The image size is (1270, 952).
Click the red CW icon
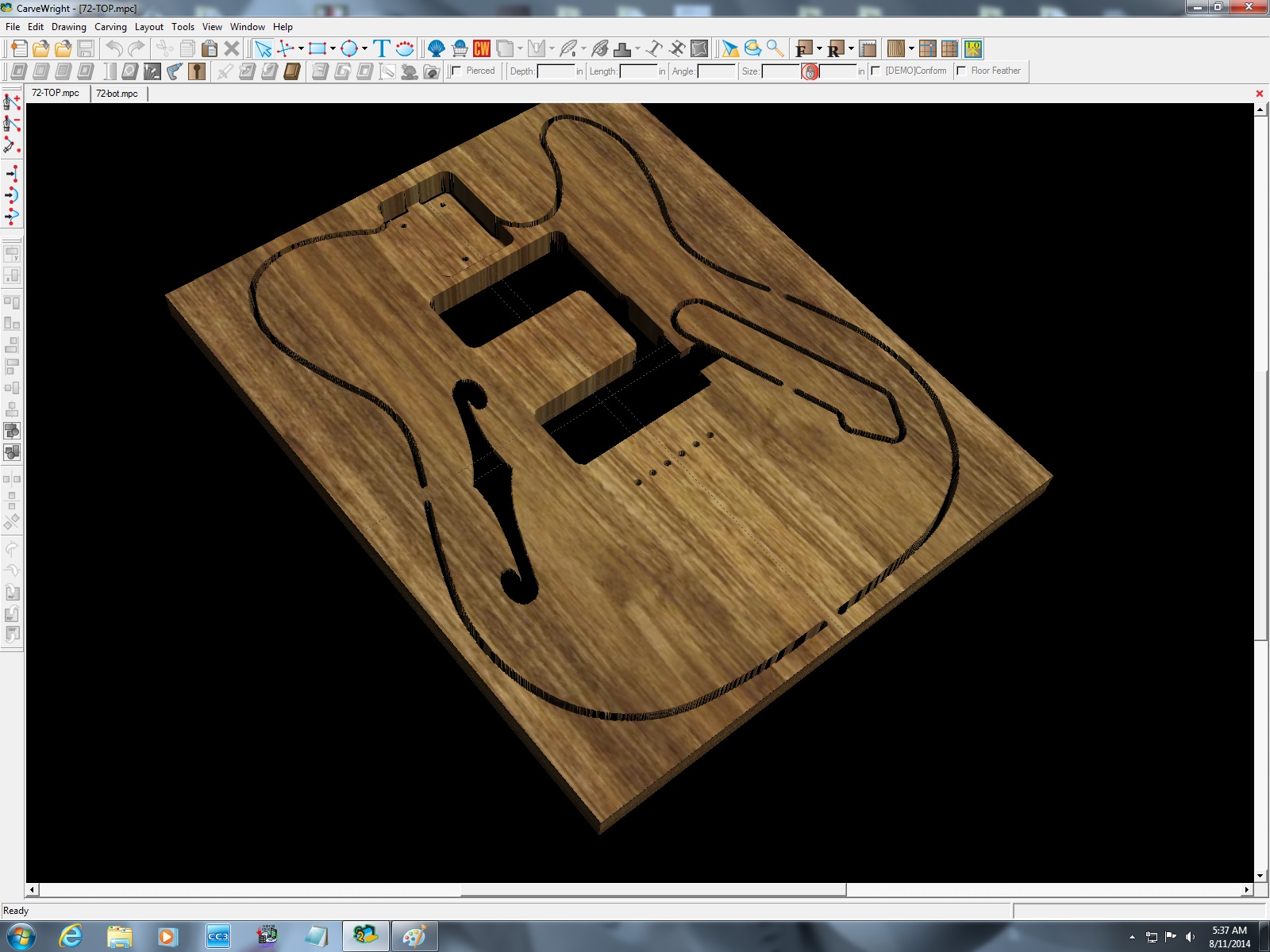482,48
